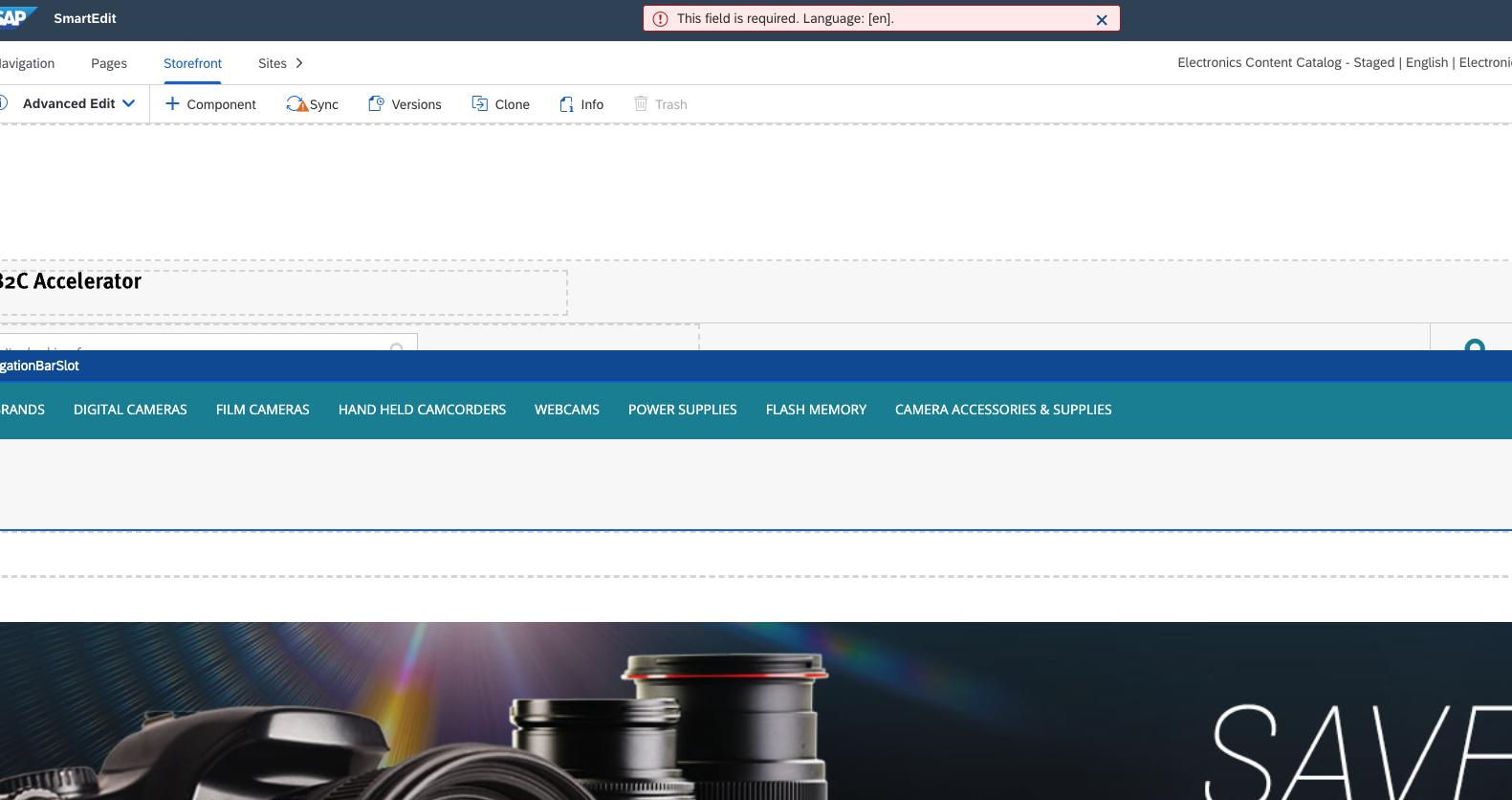The image size is (1512, 800).
Task: Open the Flash Memory category
Action: point(816,410)
